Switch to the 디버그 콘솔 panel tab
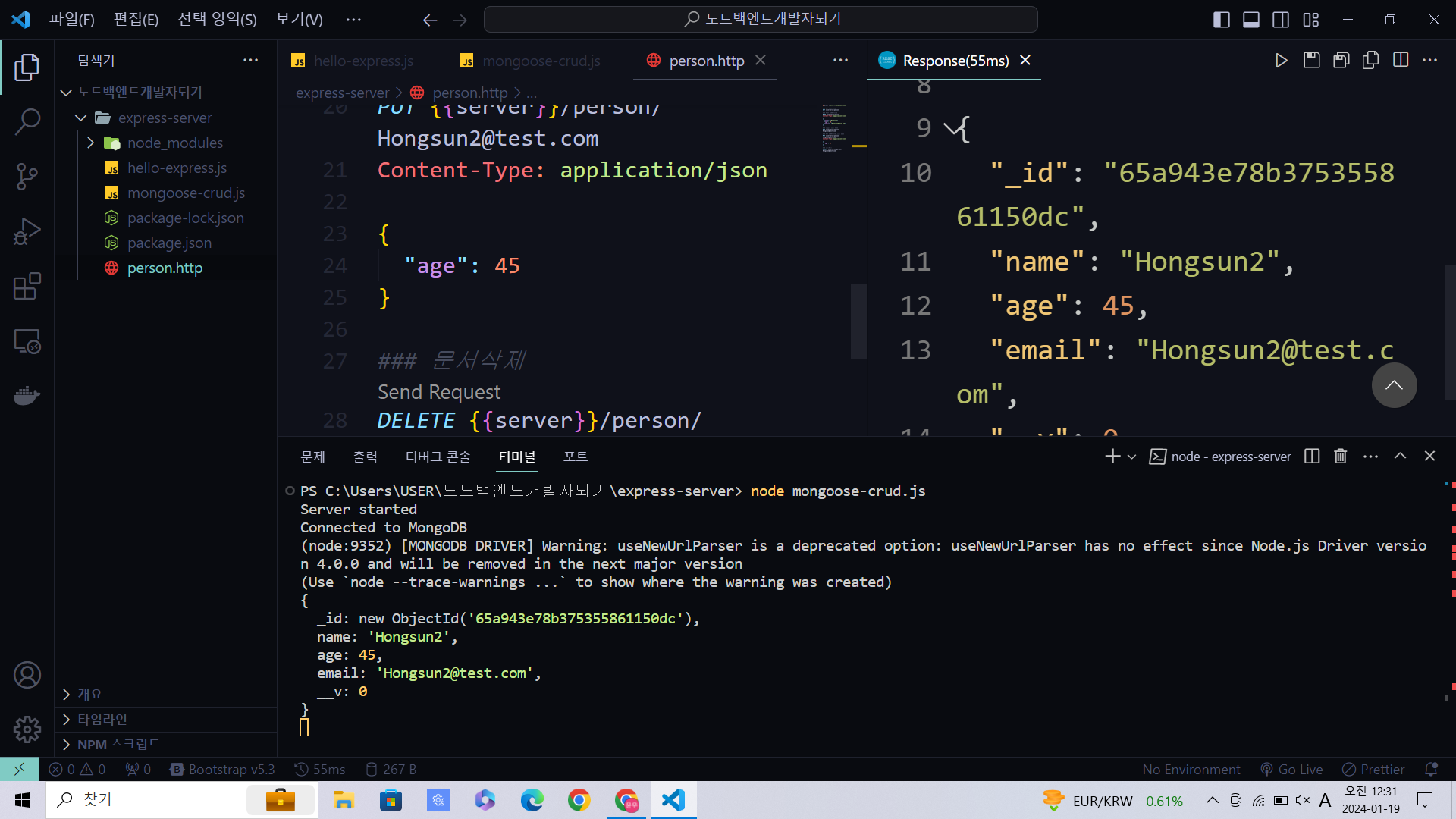Image resolution: width=1456 pixels, height=819 pixels. [438, 457]
